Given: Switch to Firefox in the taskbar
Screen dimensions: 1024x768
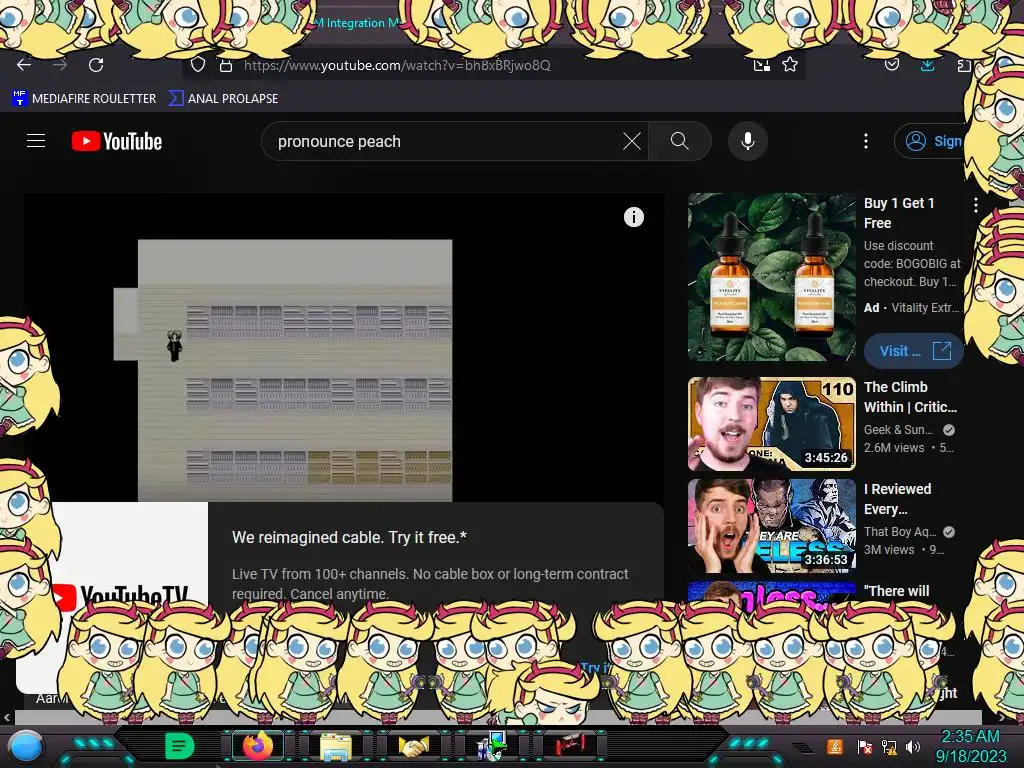Looking at the screenshot, I should coord(258,746).
